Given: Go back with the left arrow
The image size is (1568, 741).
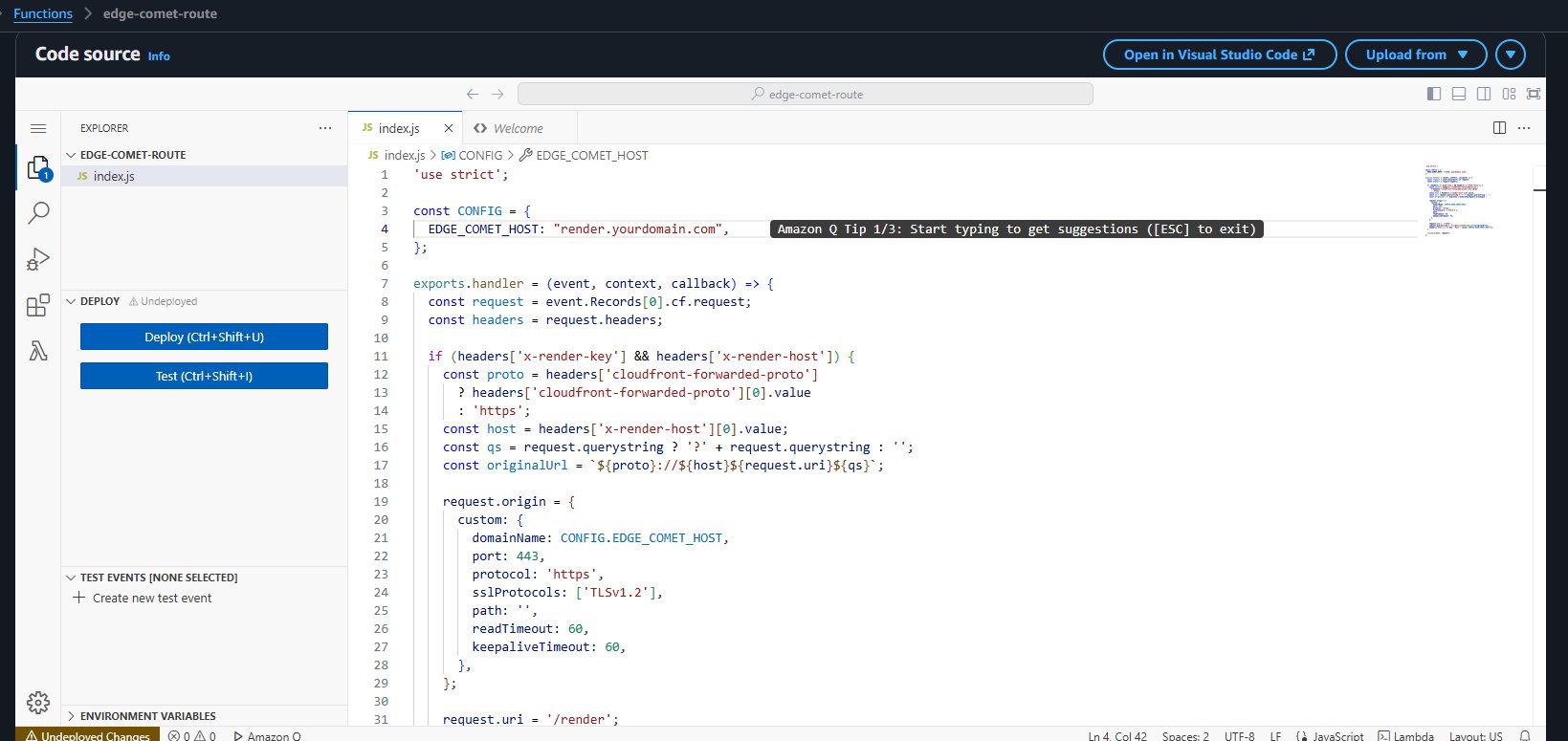Looking at the screenshot, I should click(x=473, y=94).
